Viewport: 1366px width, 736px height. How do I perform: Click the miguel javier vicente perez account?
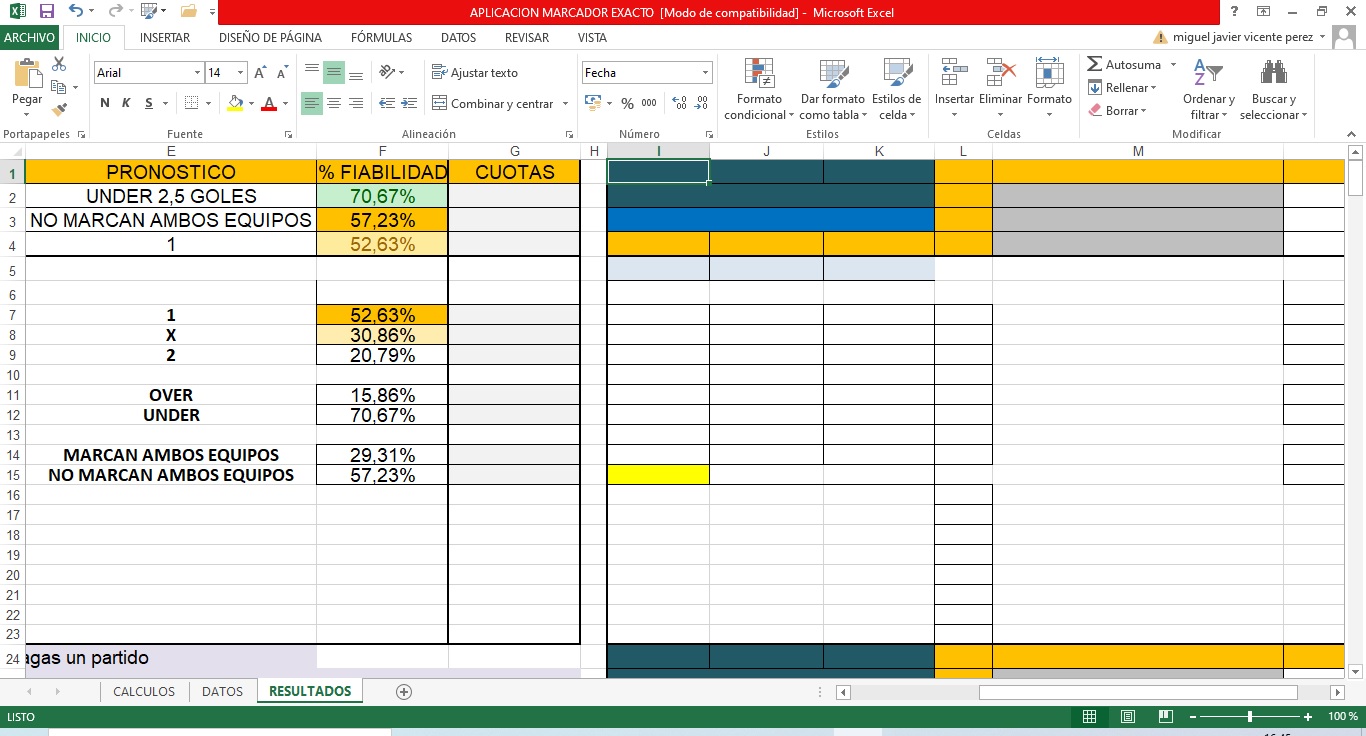tap(1243, 37)
